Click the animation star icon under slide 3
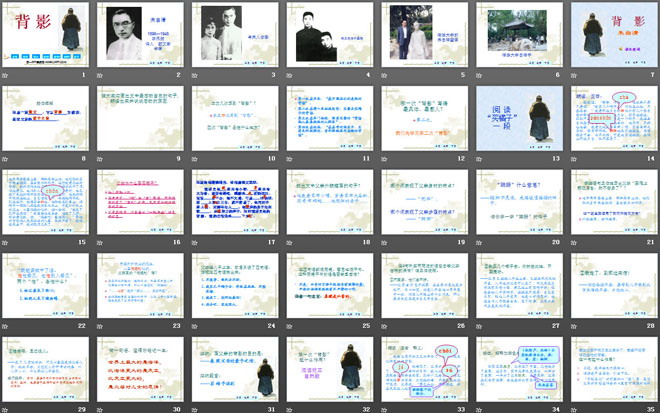The height and width of the screenshot is (413, 660). pyautogui.click(x=196, y=75)
